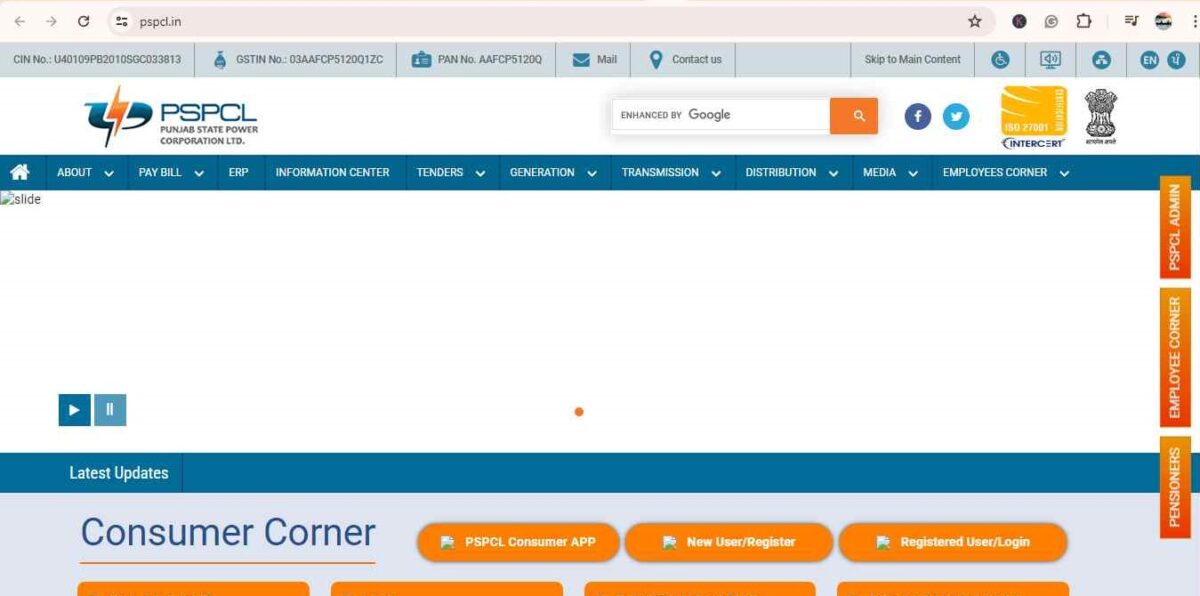Open the INFORMATION CENTER menu item

pyautogui.click(x=332, y=173)
